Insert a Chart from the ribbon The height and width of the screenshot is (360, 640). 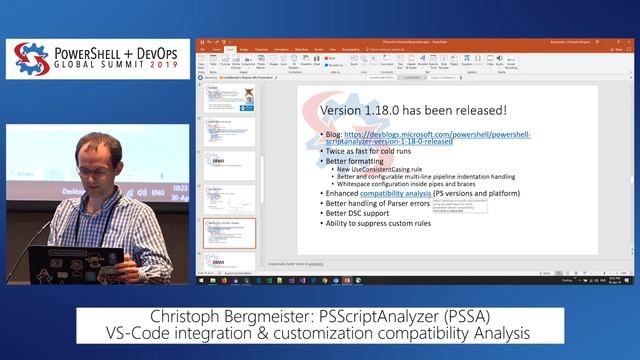(317, 61)
